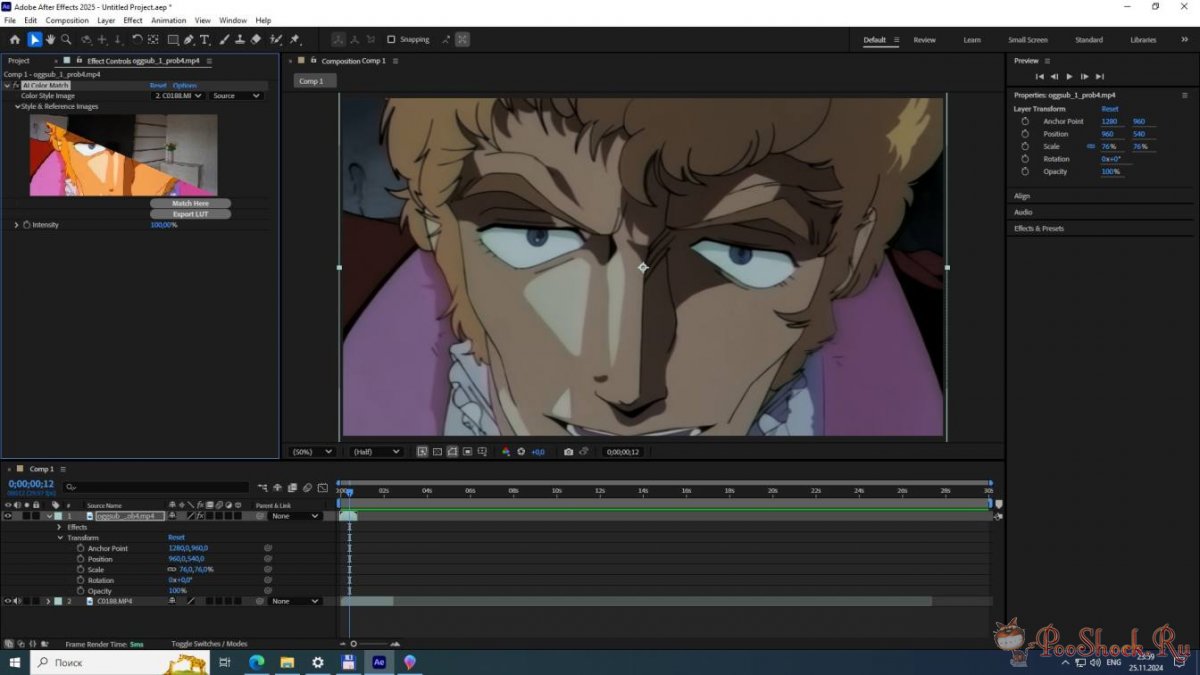Switch to the Project tab

pyautogui.click(x=19, y=61)
